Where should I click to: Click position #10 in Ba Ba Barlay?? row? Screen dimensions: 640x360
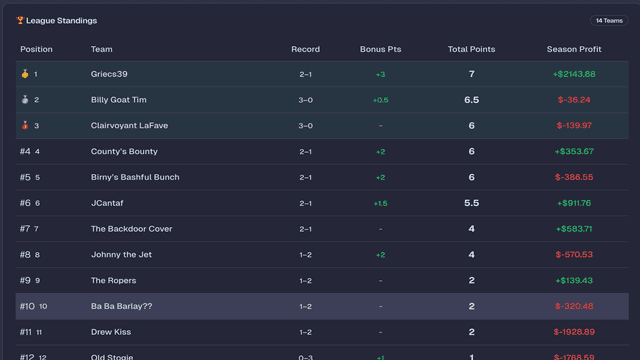(x=27, y=306)
